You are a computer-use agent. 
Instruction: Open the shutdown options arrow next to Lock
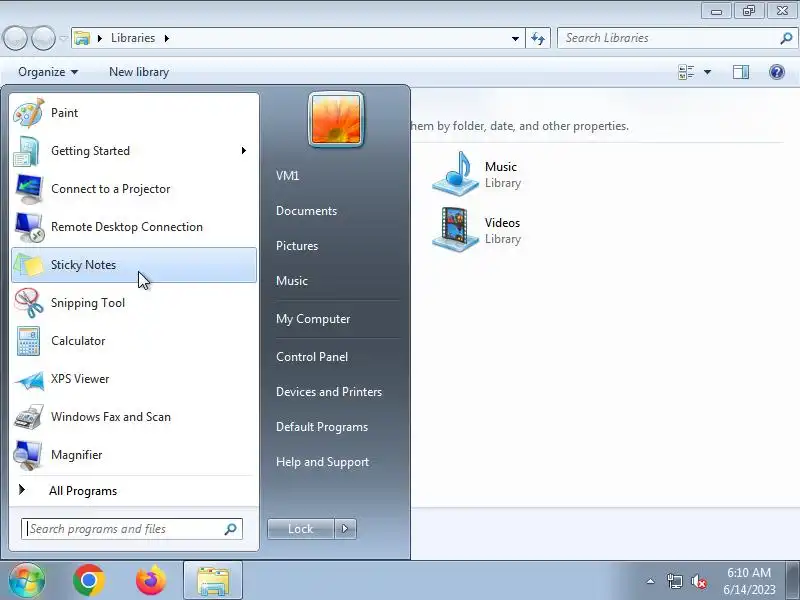coord(345,529)
